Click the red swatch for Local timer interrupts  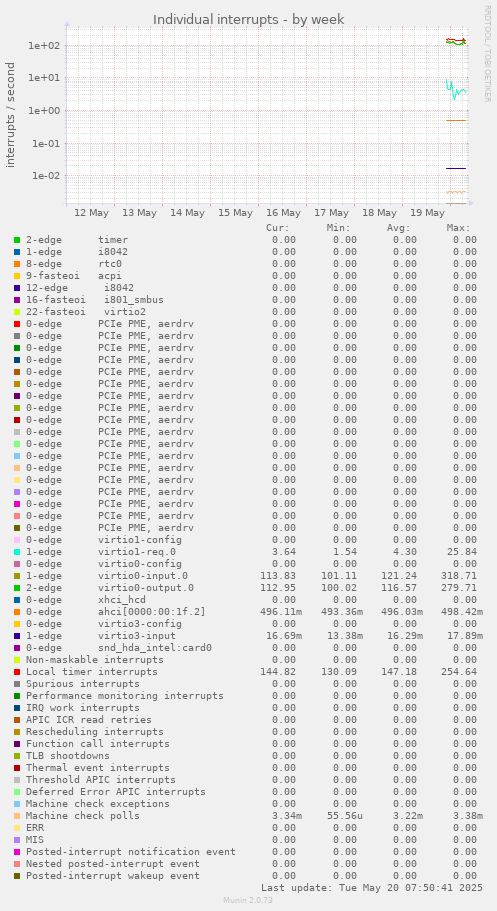[17, 672]
